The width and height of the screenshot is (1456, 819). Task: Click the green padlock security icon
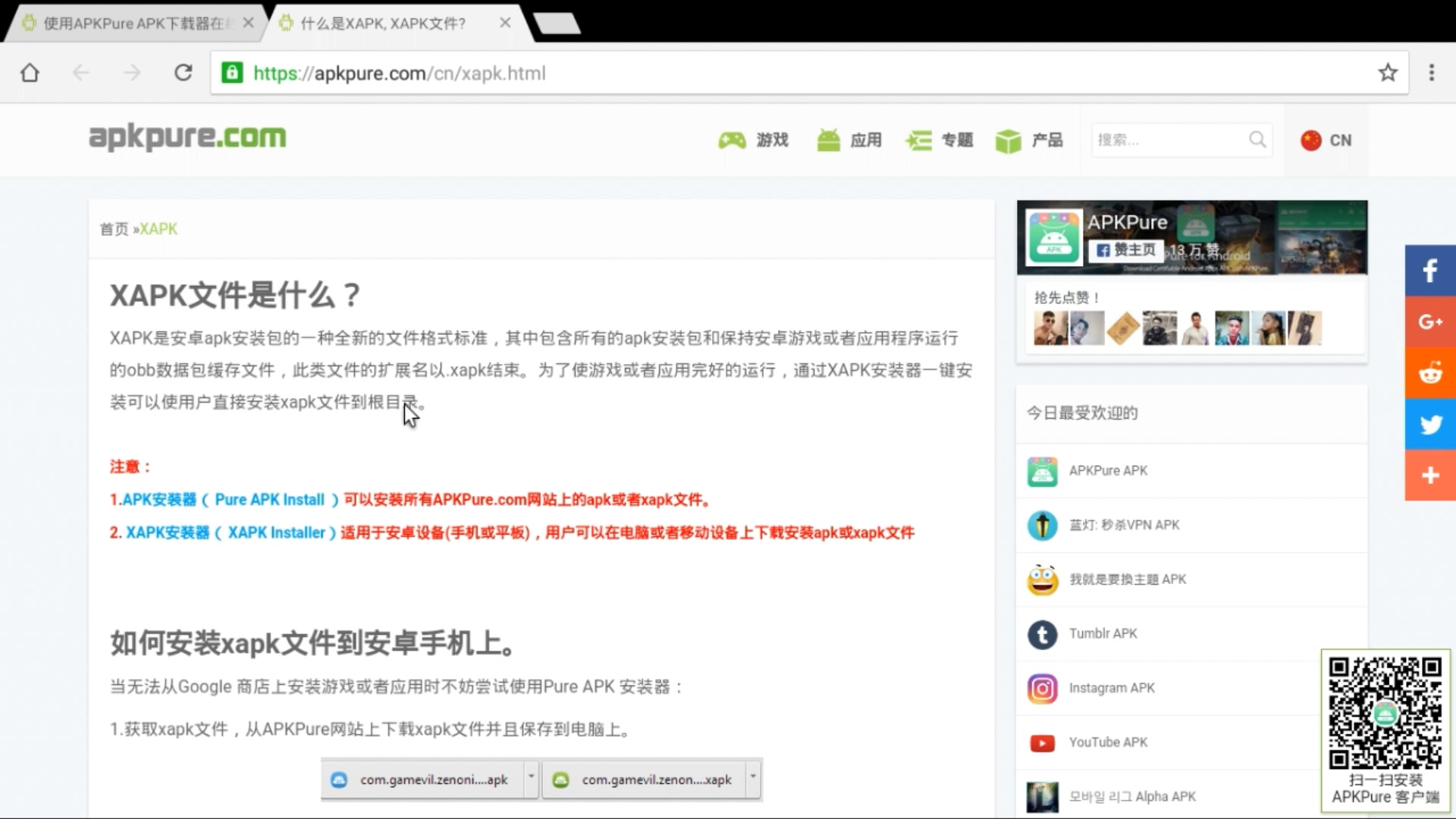pos(232,73)
